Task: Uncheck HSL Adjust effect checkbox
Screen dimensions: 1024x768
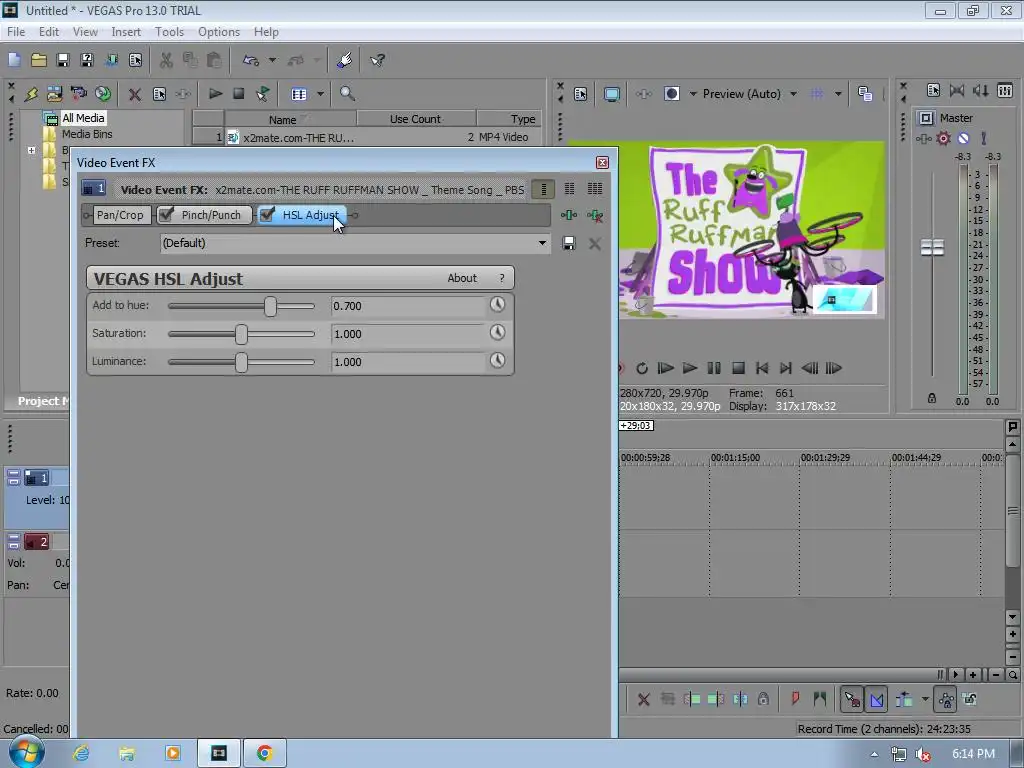Action: click(x=267, y=214)
